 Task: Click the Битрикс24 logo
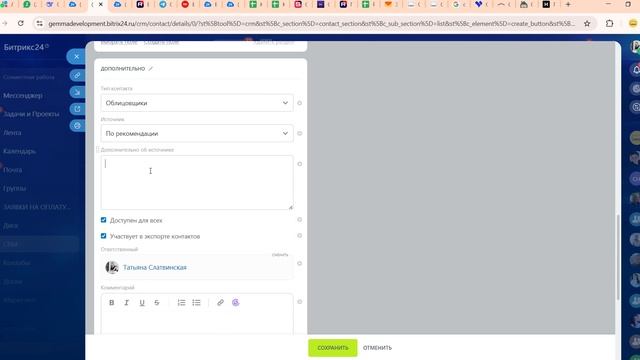pos(26,47)
